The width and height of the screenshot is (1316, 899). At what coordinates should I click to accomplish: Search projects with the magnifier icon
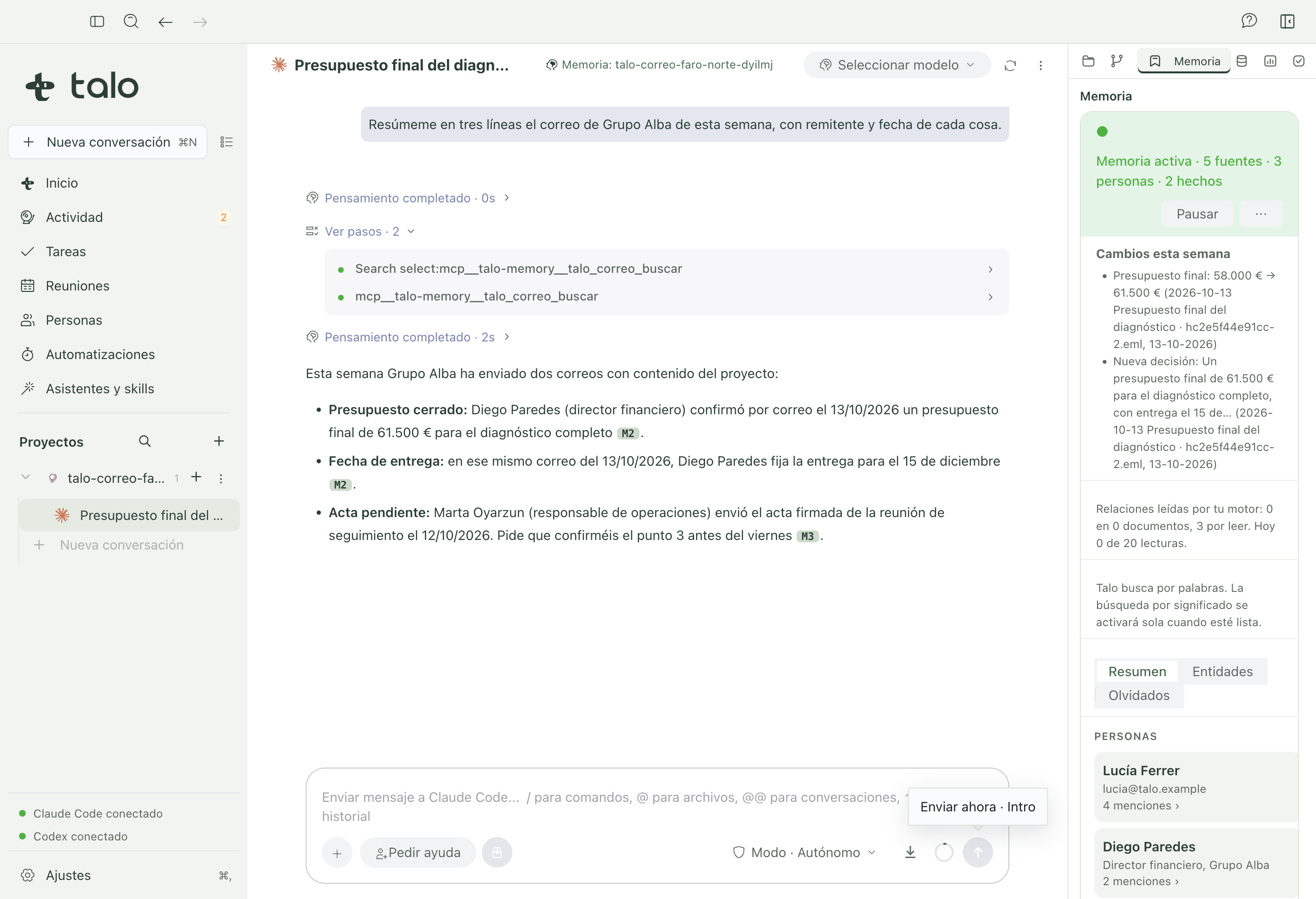click(145, 441)
